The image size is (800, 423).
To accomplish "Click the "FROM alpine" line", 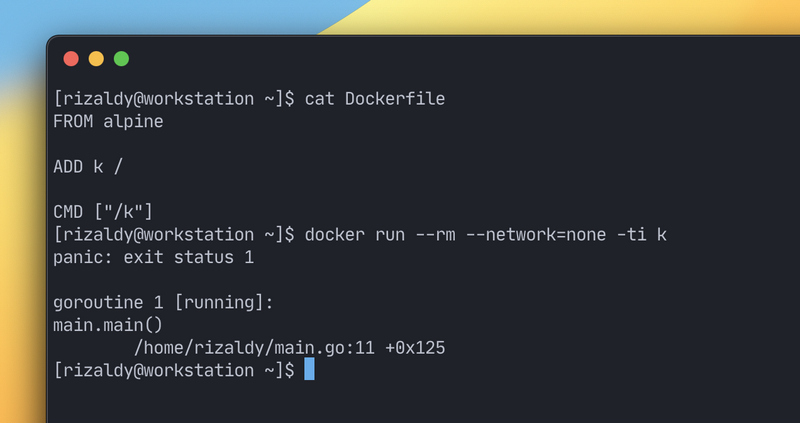I will (x=108, y=122).
